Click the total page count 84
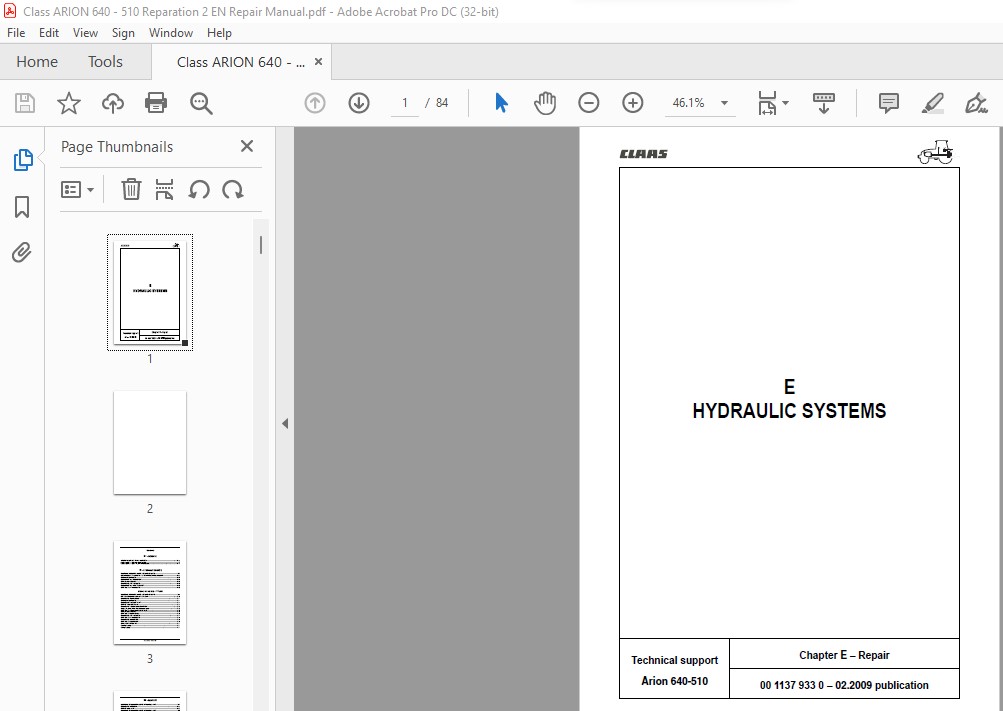Screen dimensions: 1003x711 coord(441,103)
